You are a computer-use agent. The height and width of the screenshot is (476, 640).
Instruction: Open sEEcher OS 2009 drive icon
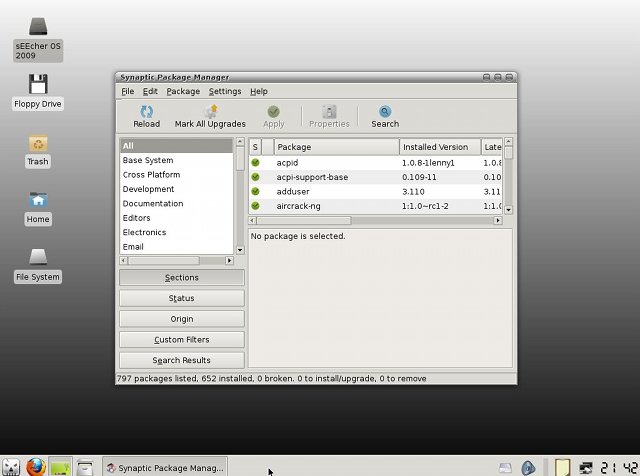click(38, 26)
